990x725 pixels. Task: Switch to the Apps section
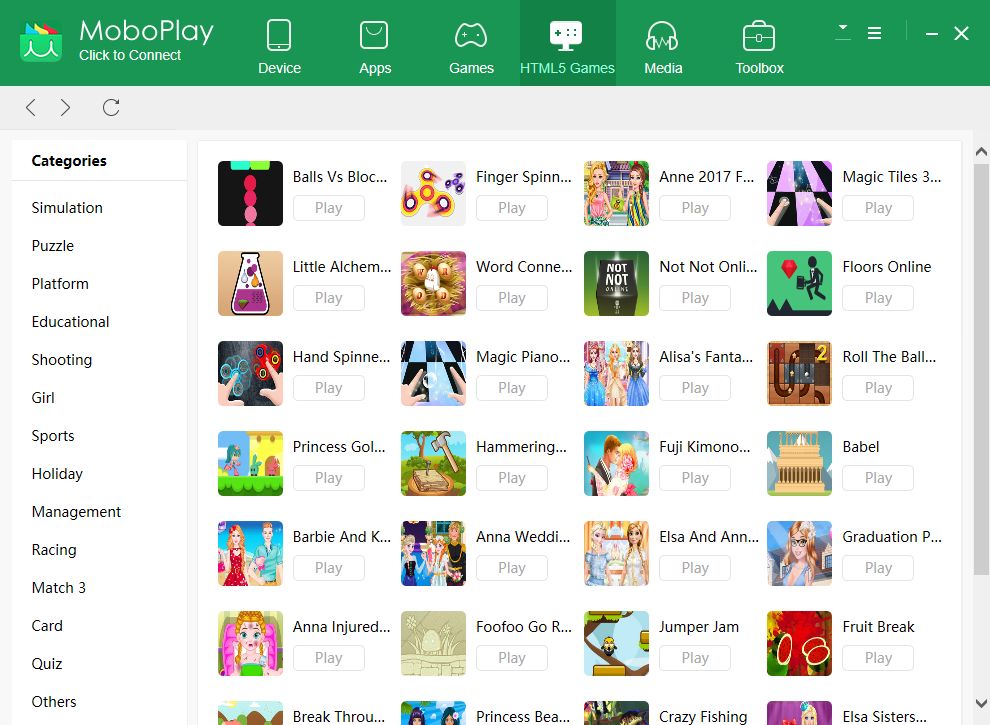point(375,42)
